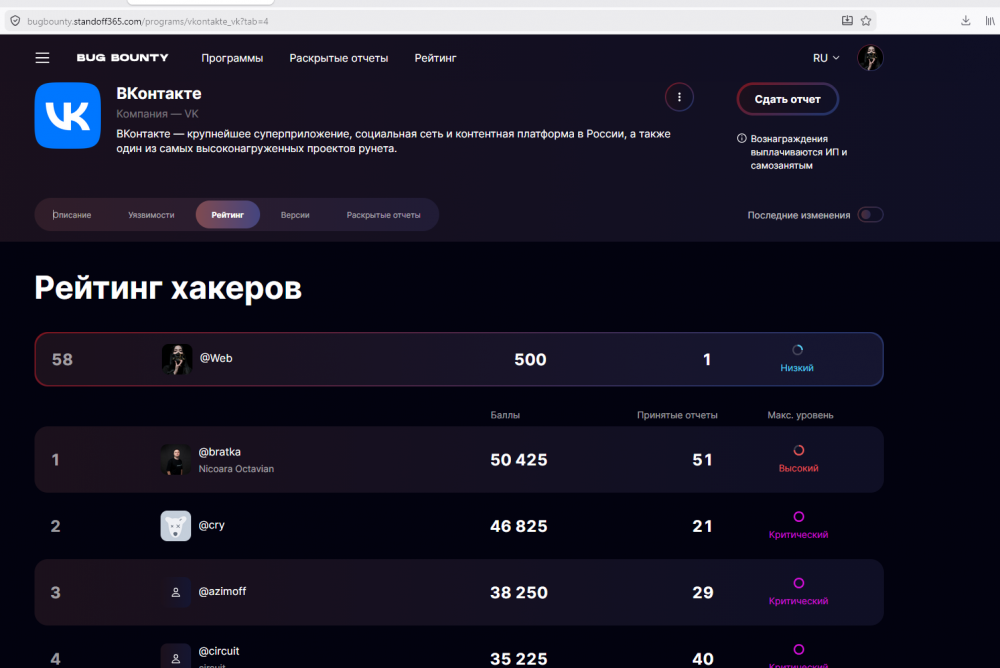Click Высокий level circle icon
The height and width of the screenshot is (668, 1000).
coord(798,450)
